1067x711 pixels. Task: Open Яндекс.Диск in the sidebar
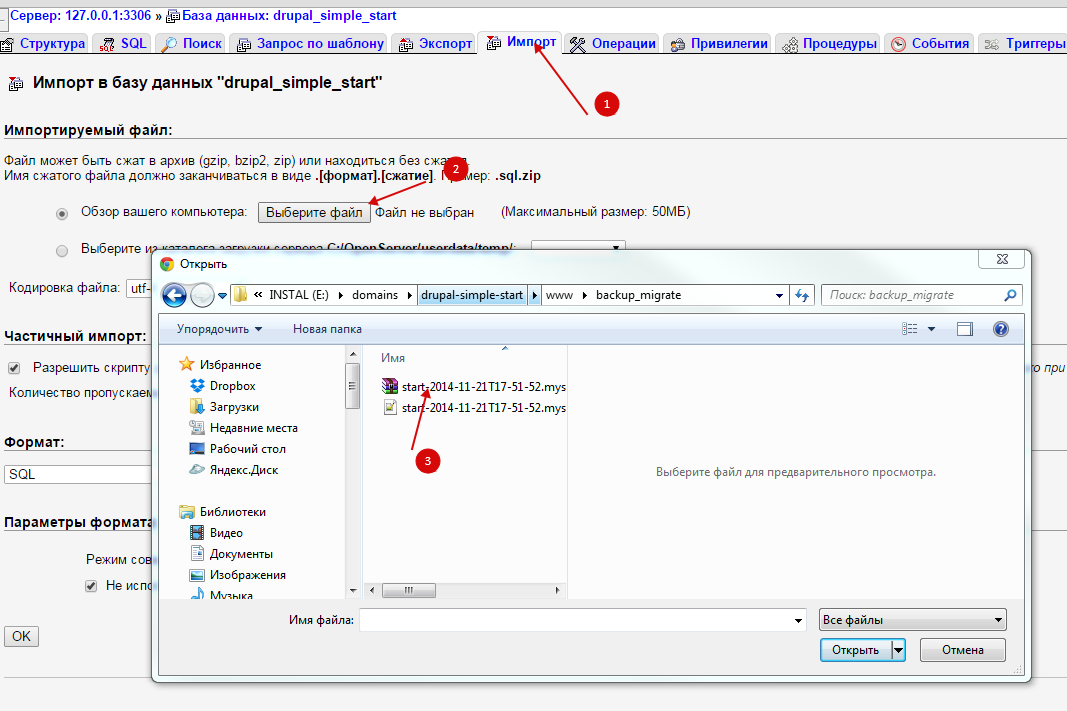click(x=244, y=470)
